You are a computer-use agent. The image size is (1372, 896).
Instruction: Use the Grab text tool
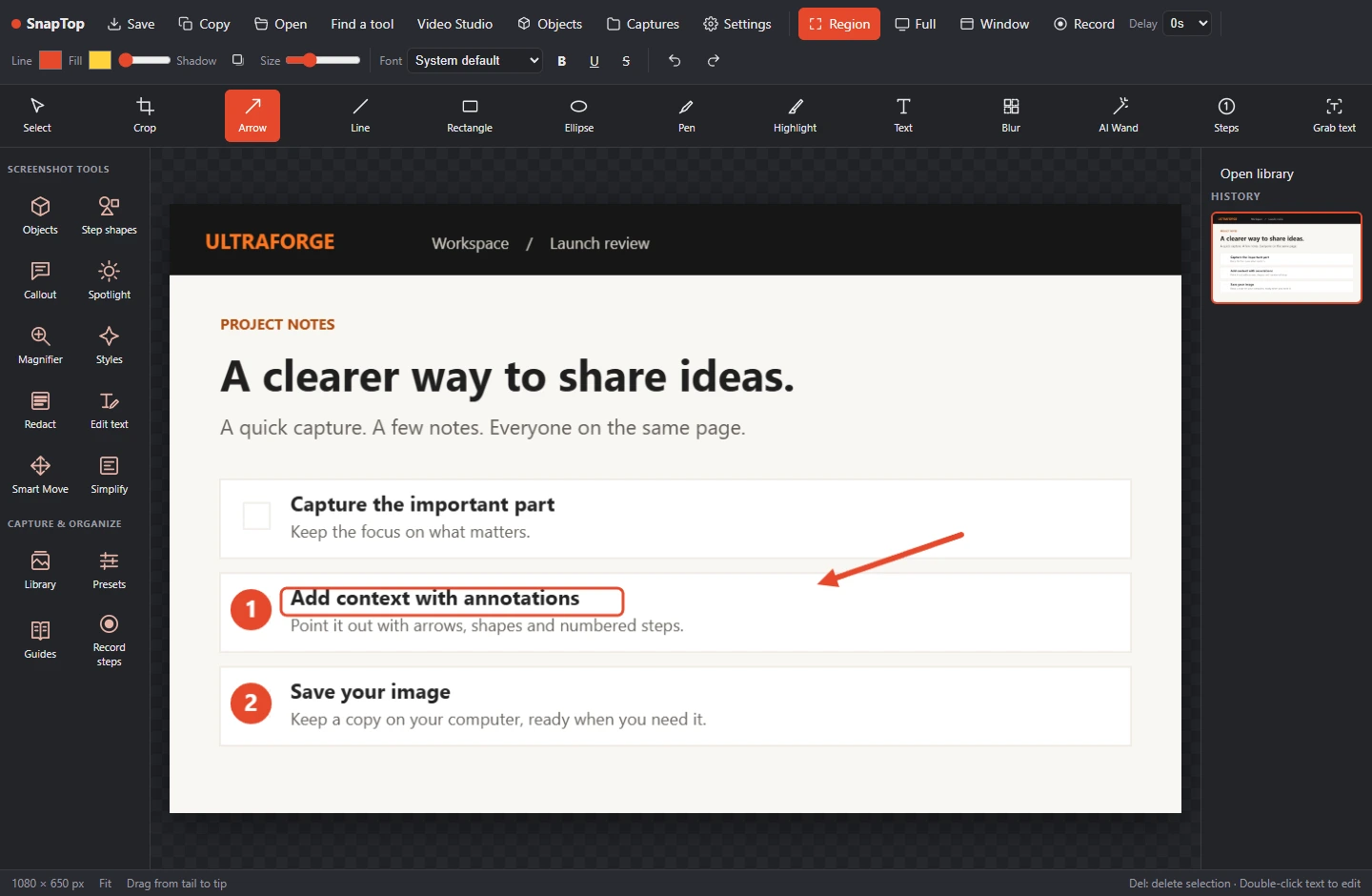coord(1334,115)
